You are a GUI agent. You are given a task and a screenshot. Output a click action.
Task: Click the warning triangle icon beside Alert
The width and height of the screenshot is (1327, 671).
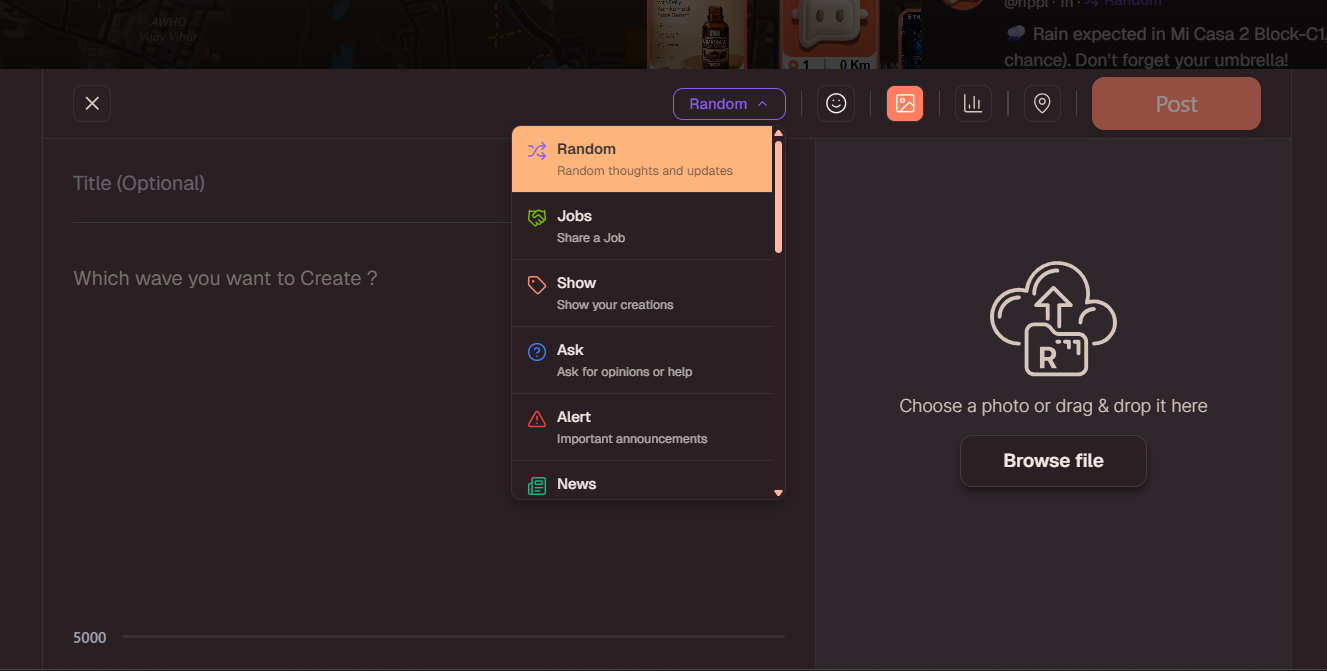click(537, 419)
